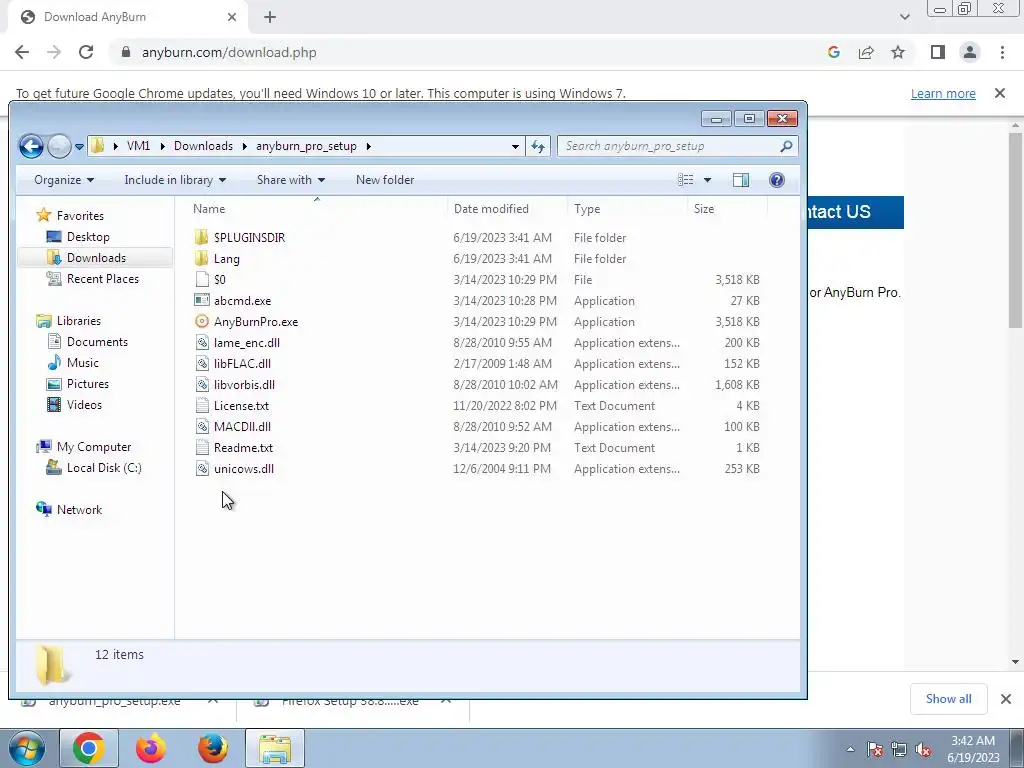This screenshot has width=1024, height=768.
Task: Select the MACDll.dll file icon
Action: pyautogui.click(x=202, y=426)
